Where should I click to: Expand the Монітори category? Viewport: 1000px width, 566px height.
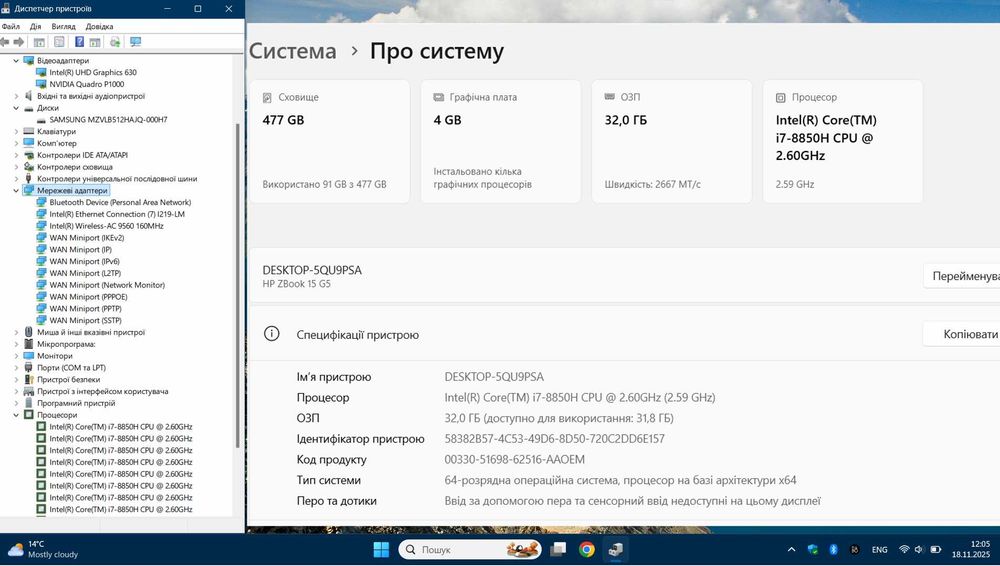coord(17,356)
